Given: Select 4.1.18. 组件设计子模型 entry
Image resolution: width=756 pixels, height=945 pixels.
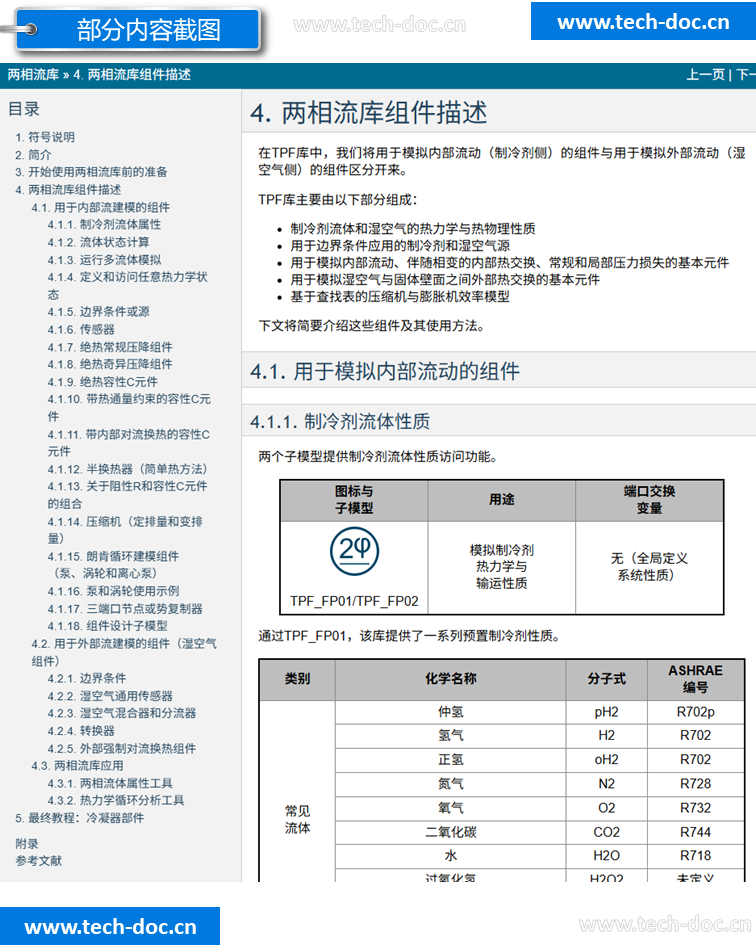Looking at the screenshot, I should pyautogui.click(x=107, y=626).
